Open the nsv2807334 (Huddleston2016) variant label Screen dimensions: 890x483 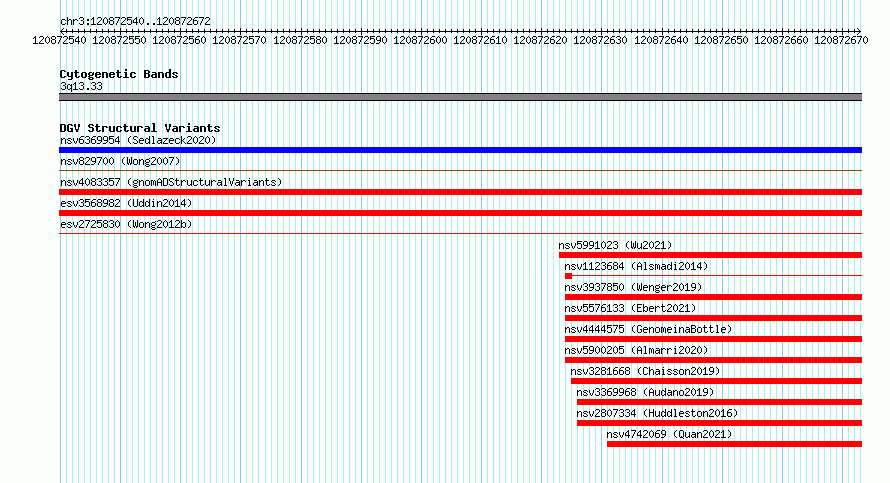point(657,413)
